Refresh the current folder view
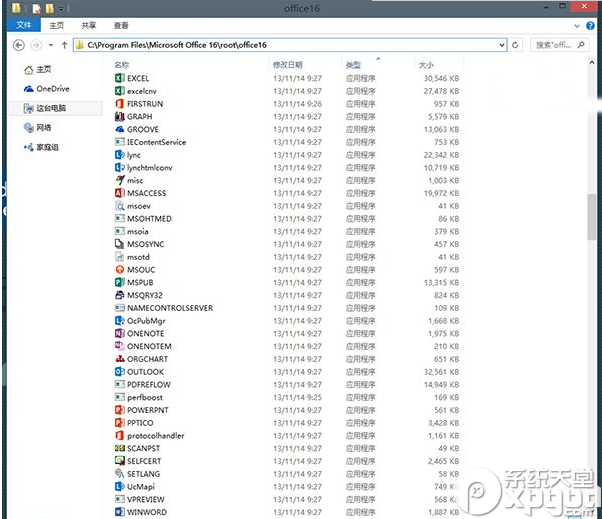Screen dimensions: 602x519 pyautogui.click(x=515, y=45)
